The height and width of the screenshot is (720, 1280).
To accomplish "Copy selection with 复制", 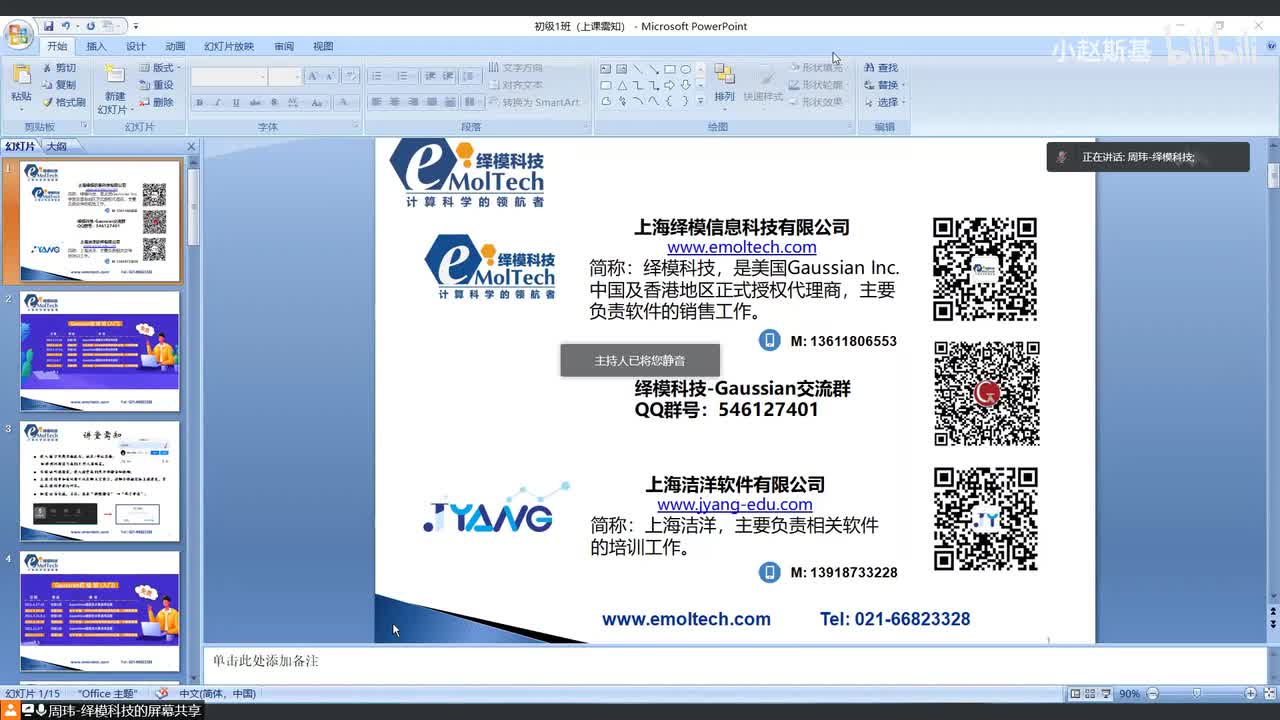I will click(x=59, y=85).
